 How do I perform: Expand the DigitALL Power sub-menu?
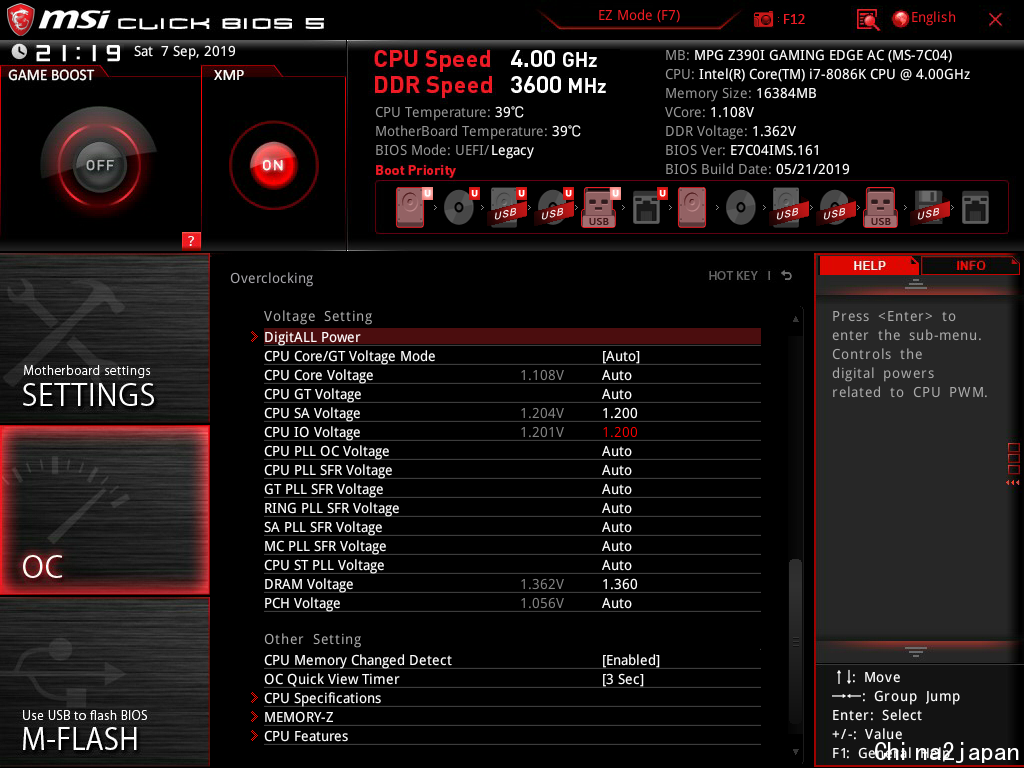click(x=512, y=337)
